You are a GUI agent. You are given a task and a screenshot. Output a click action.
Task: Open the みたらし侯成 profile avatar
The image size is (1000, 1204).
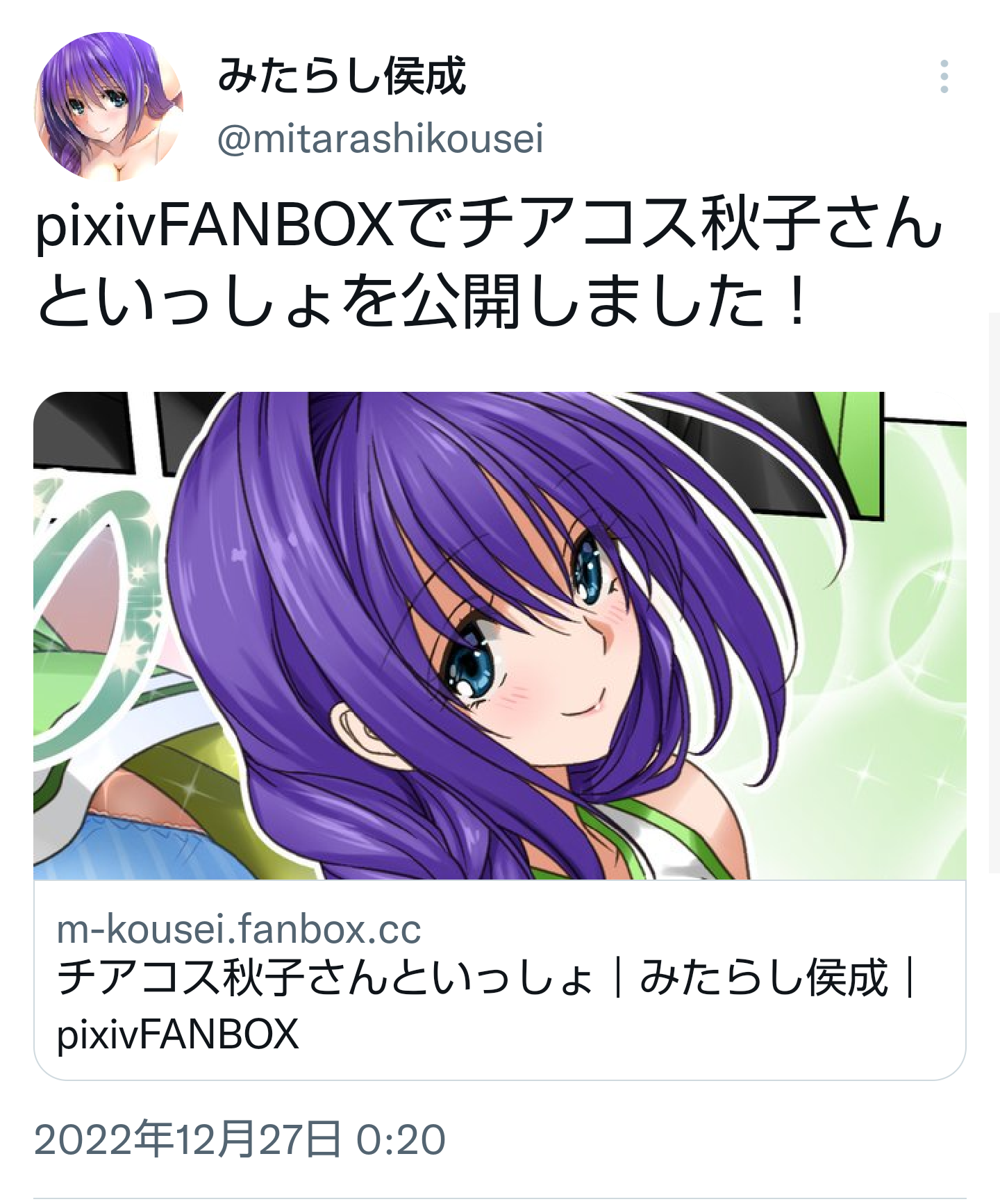(109, 106)
